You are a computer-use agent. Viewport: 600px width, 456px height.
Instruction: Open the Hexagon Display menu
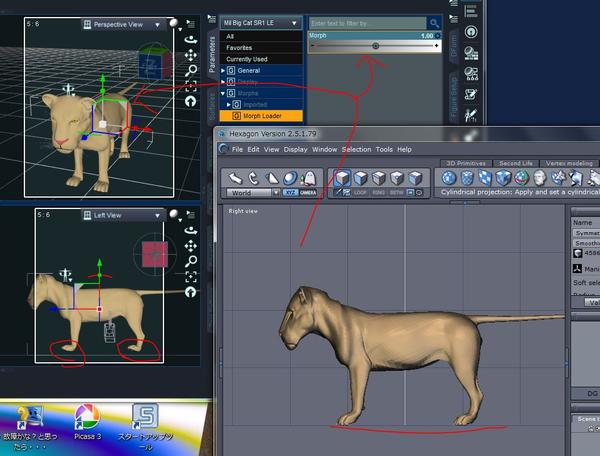295,149
